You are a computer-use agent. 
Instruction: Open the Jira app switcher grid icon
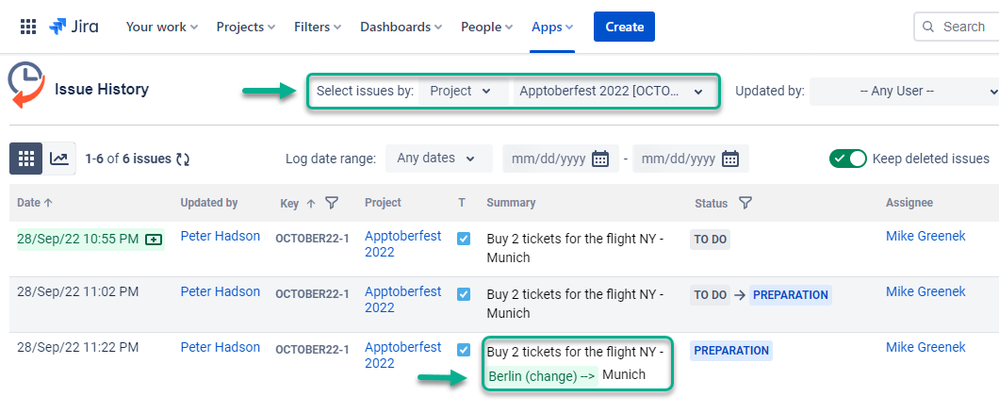(x=28, y=27)
